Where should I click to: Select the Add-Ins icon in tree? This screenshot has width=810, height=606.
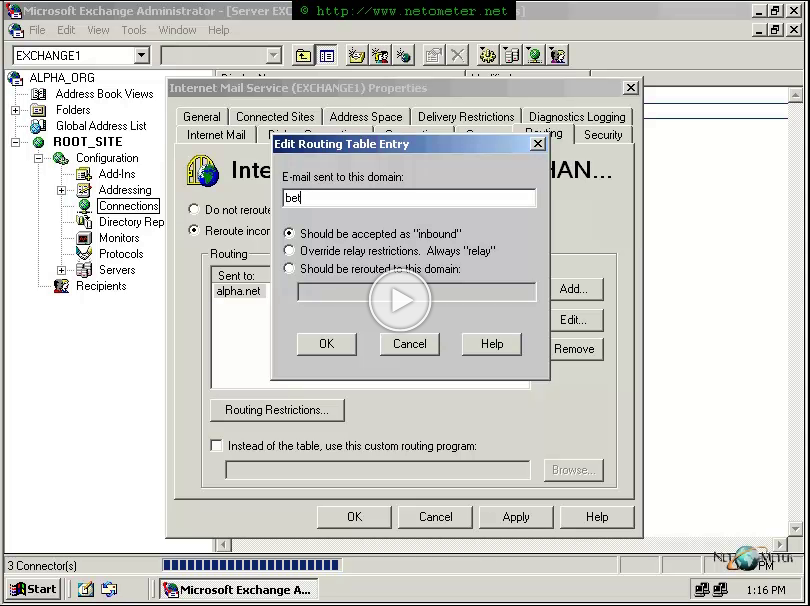(x=84, y=174)
